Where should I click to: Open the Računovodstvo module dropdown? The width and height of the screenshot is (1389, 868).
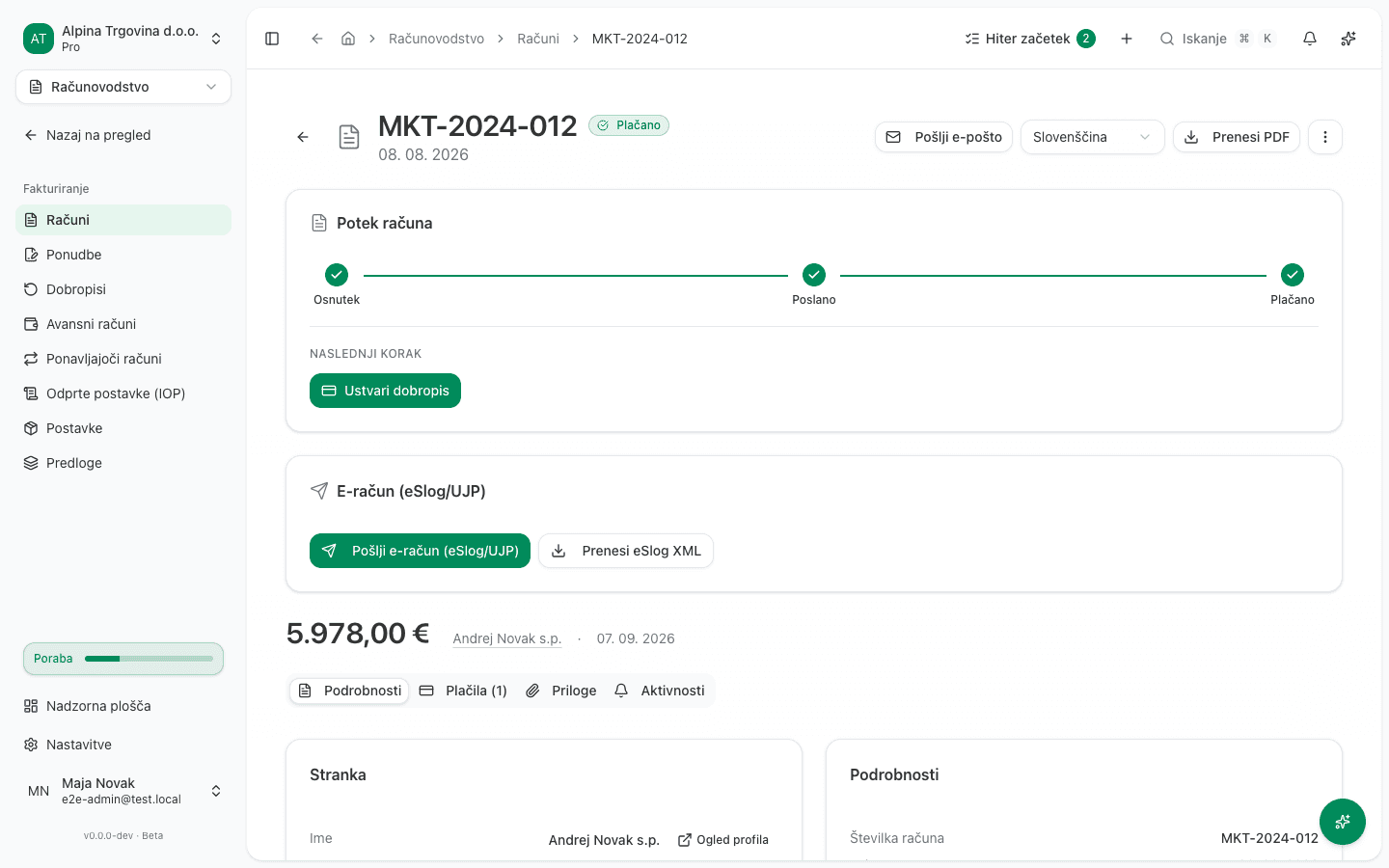tap(123, 87)
